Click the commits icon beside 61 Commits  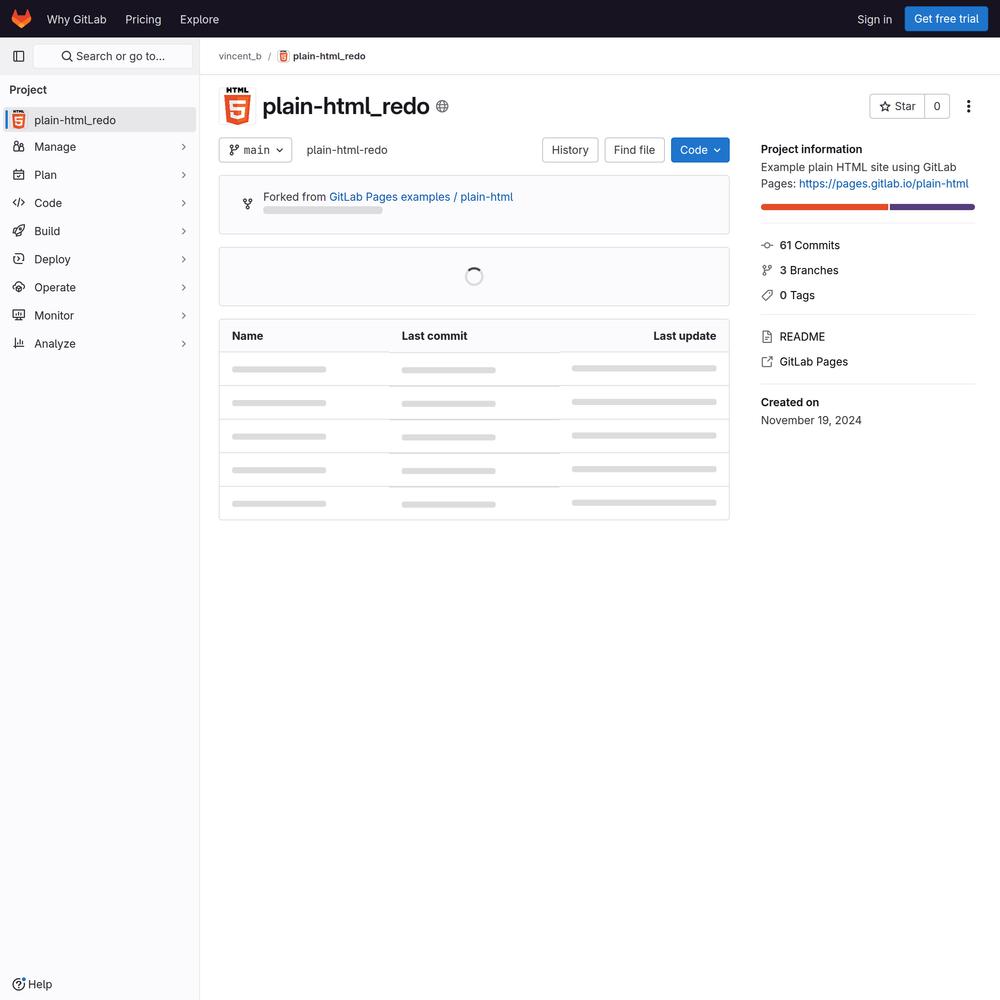pos(767,246)
